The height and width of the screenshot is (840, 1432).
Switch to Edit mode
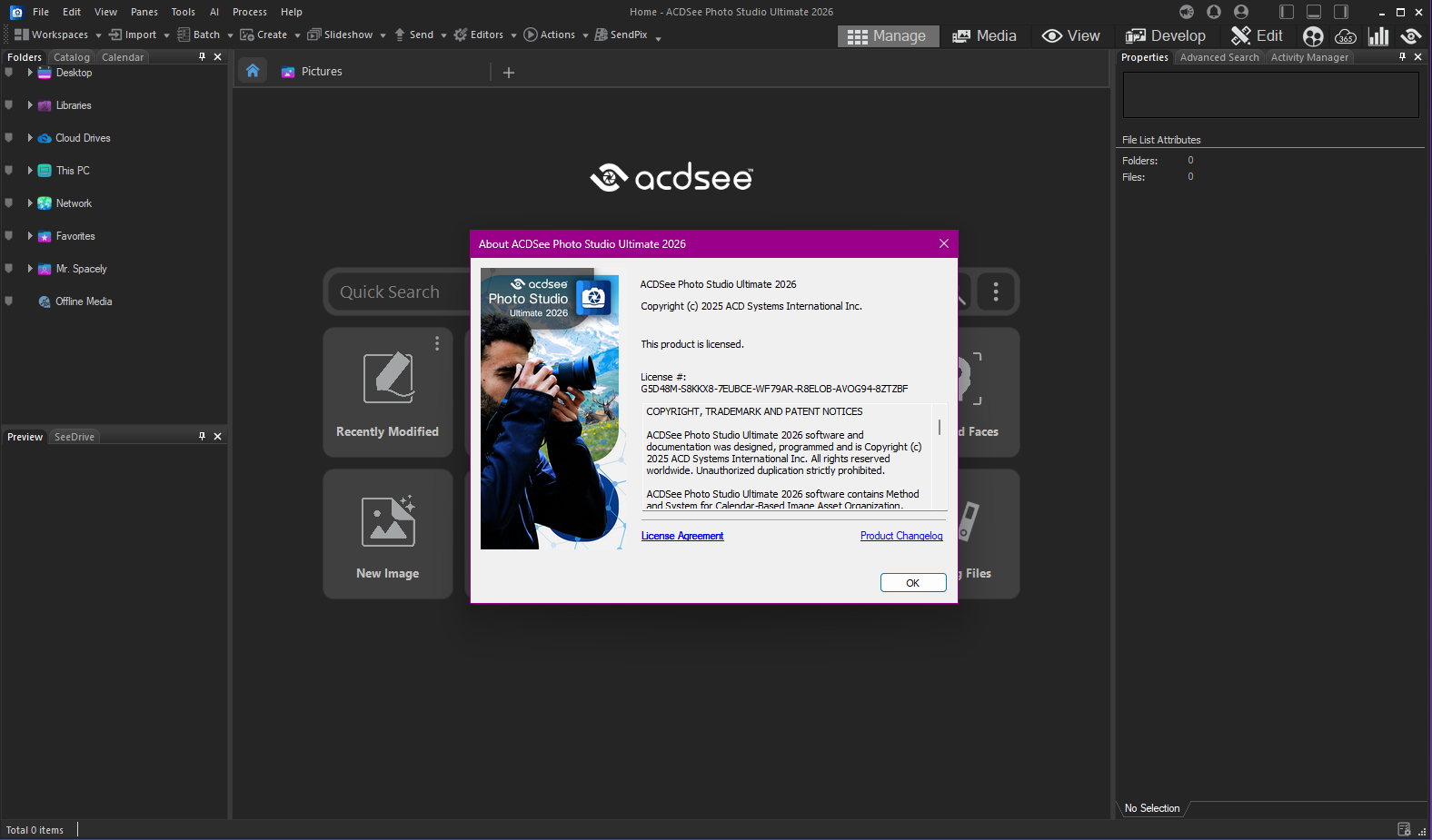coord(1258,36)
